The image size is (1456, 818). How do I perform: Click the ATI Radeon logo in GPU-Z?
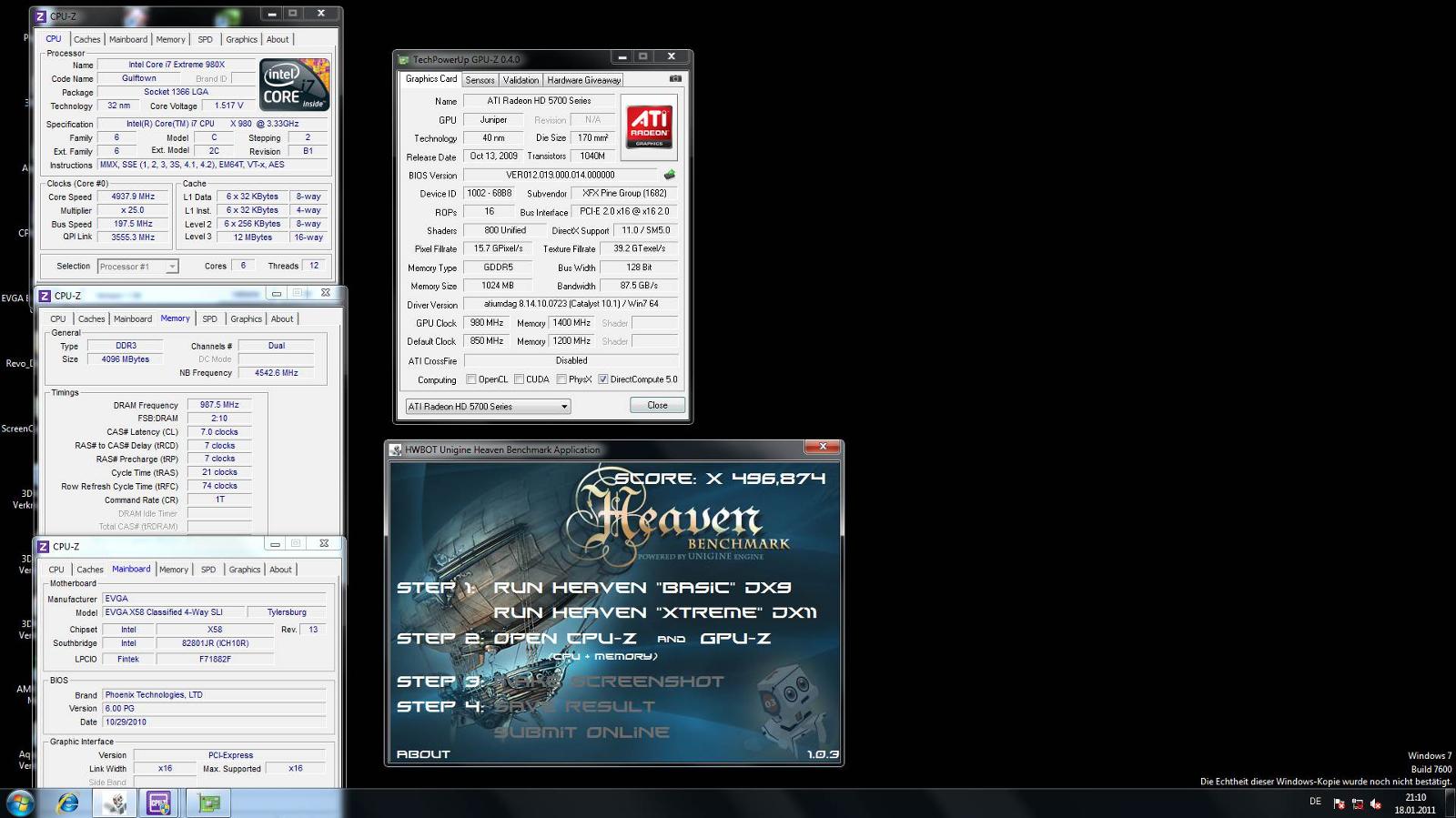point(650,126)
